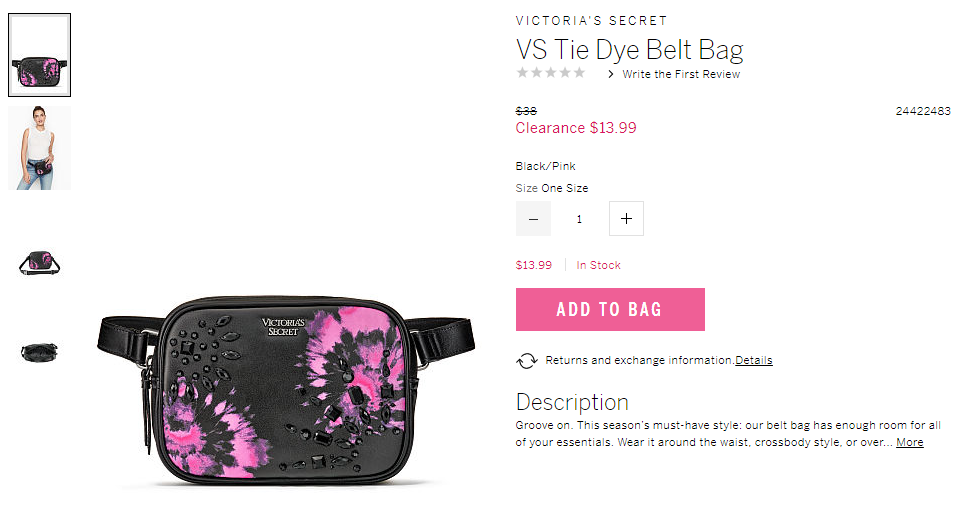962x518 pixels.
Task: Click the main tie dye bag image
Action: [x=286, y=391]
